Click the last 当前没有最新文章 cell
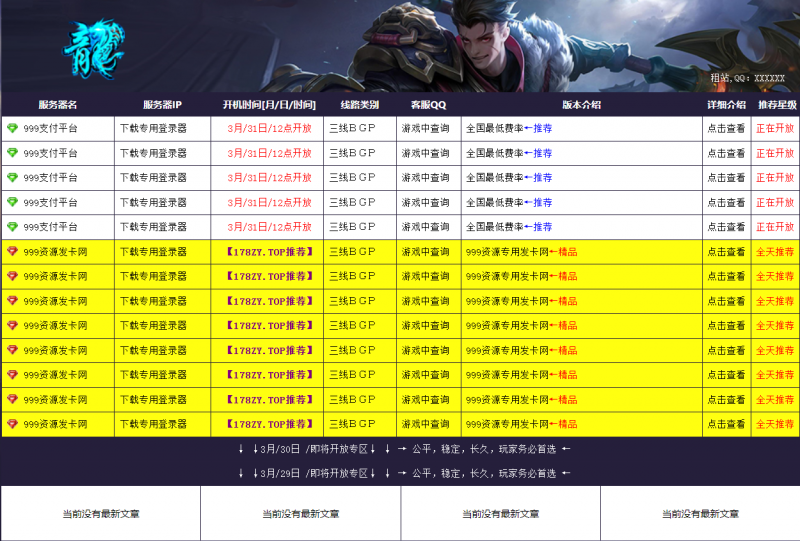The height and width of the screenshot is (541, 800). point(700,513)
